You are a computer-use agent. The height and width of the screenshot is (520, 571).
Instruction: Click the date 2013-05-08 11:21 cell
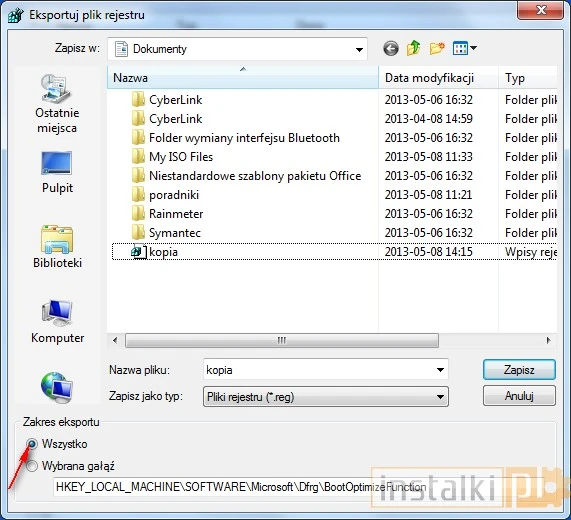429,195
